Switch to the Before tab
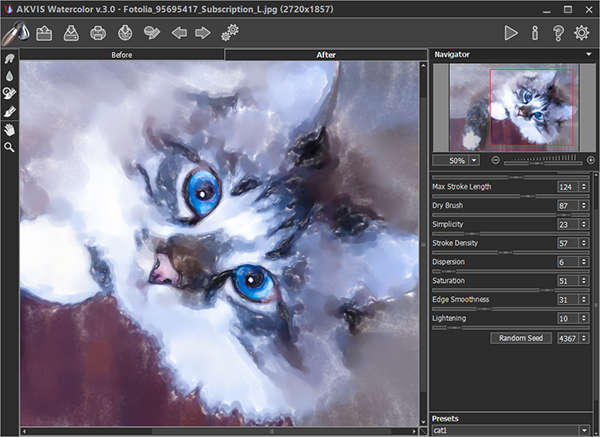600x437 pixels. pos(122,55)
